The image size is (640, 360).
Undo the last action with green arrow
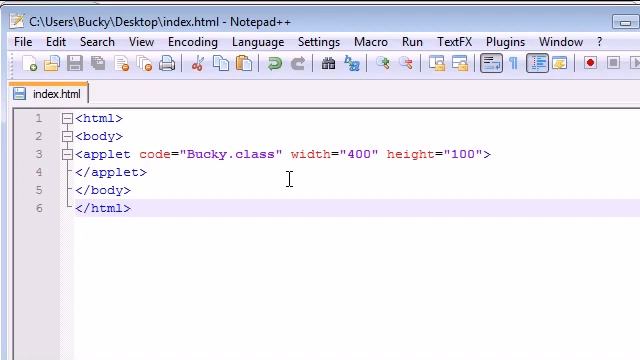click(x=275, y=64)
